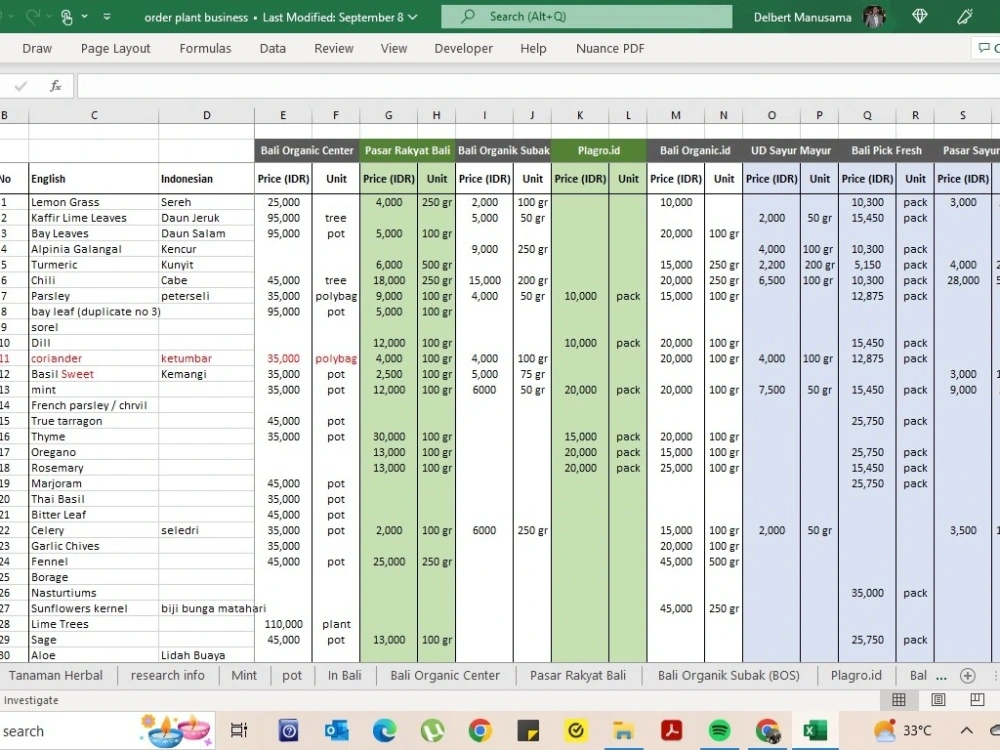The width and height of the screenshot is (1000, 750).
Task: Switch to Bali Organik Subak (BOS) sheet tab
Action: (x=728, y=675)
